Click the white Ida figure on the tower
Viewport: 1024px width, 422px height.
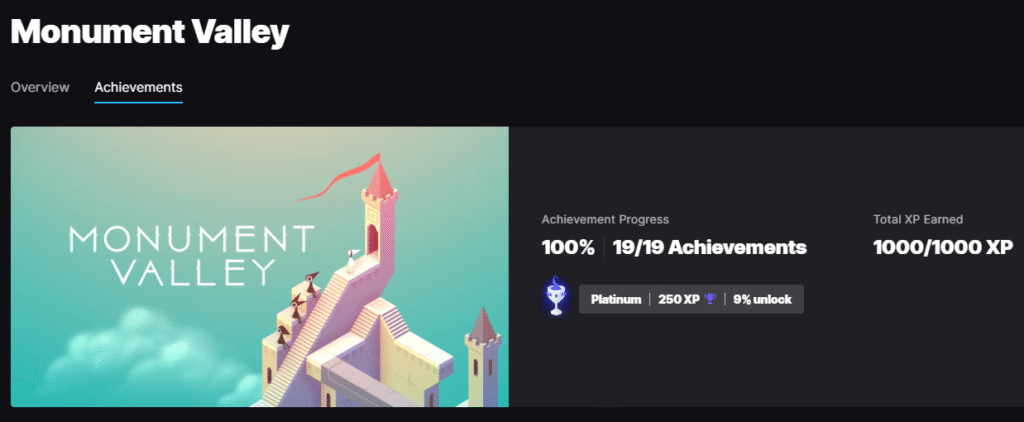pyautogui.click(x=351, y=261)
